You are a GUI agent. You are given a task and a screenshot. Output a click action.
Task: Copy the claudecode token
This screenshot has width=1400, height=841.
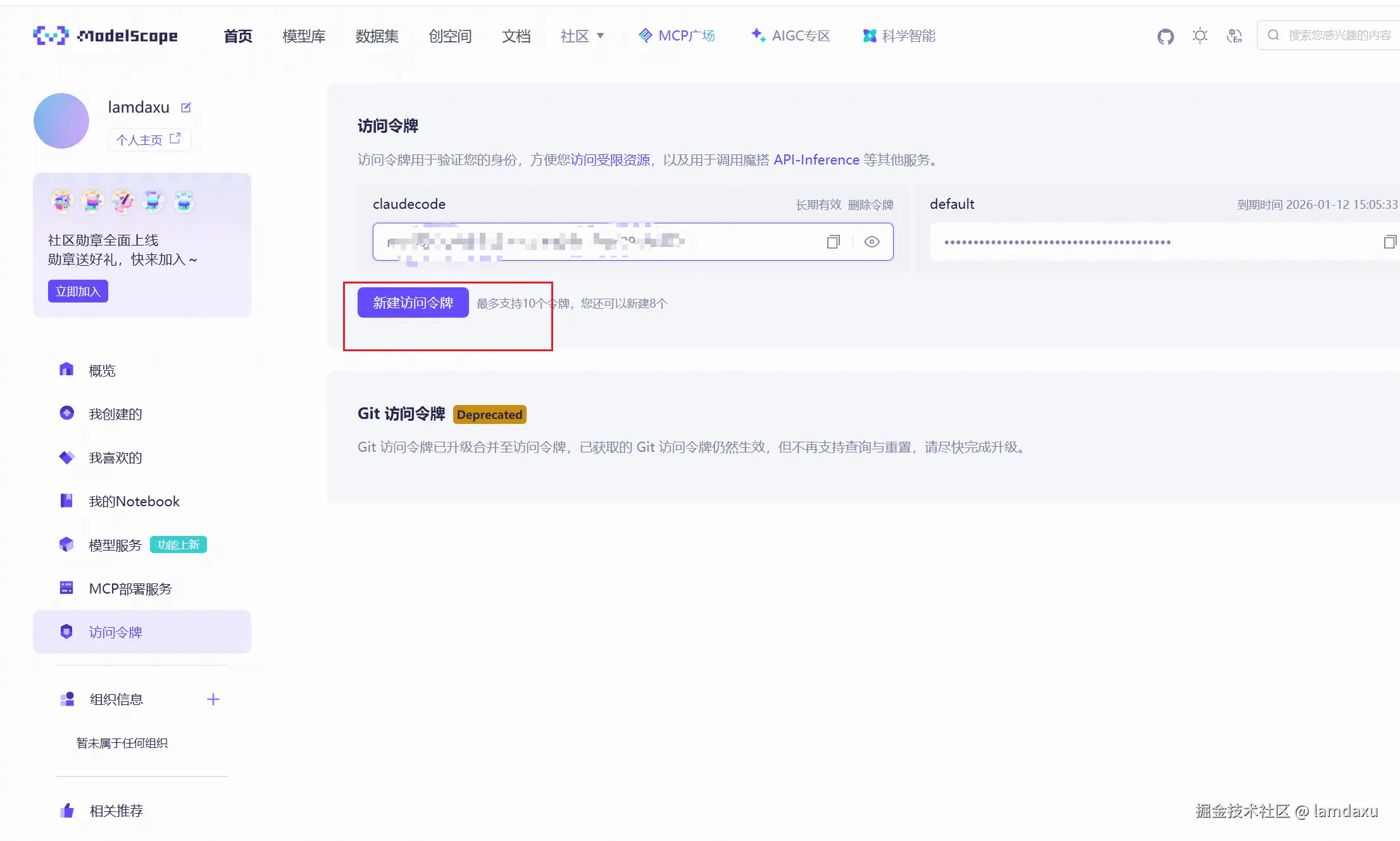coord(833,242)
